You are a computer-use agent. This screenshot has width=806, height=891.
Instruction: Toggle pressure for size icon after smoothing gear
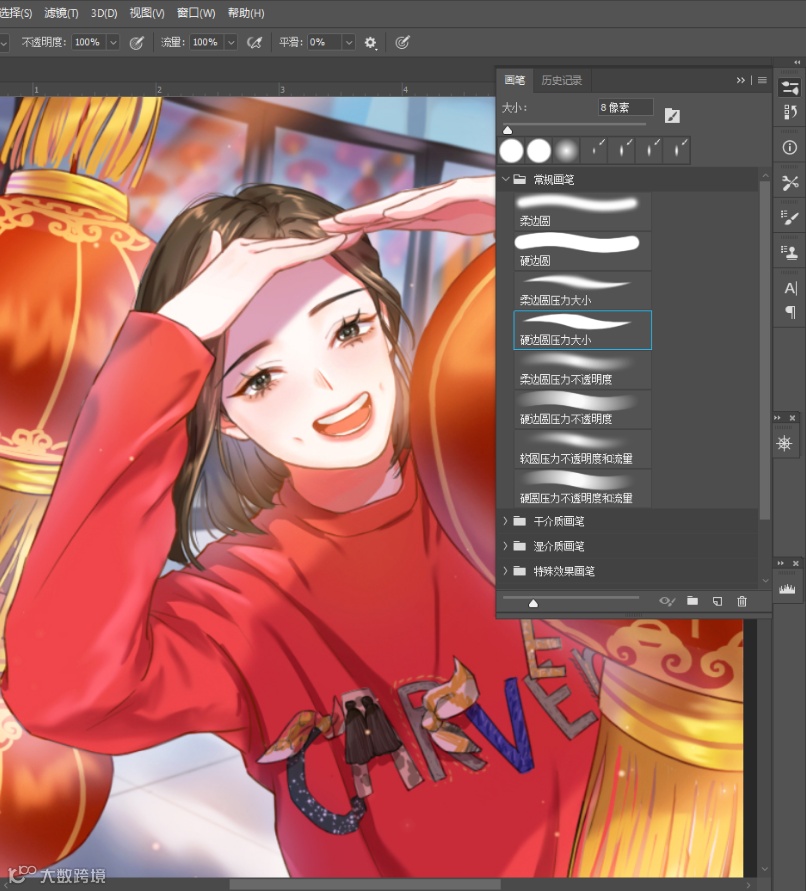(x=402, y=43)
